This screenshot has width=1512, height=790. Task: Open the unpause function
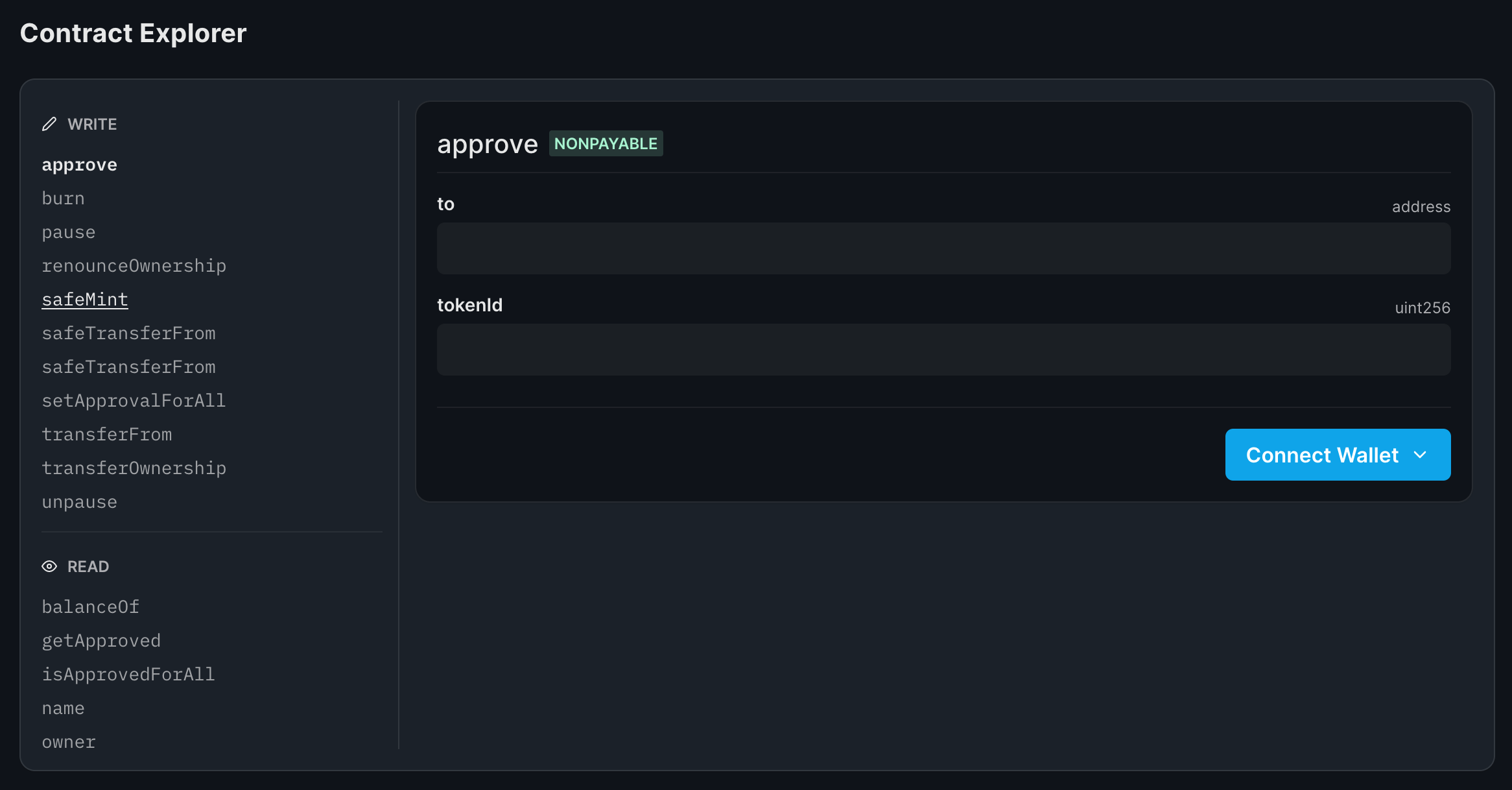coord(79,501)
